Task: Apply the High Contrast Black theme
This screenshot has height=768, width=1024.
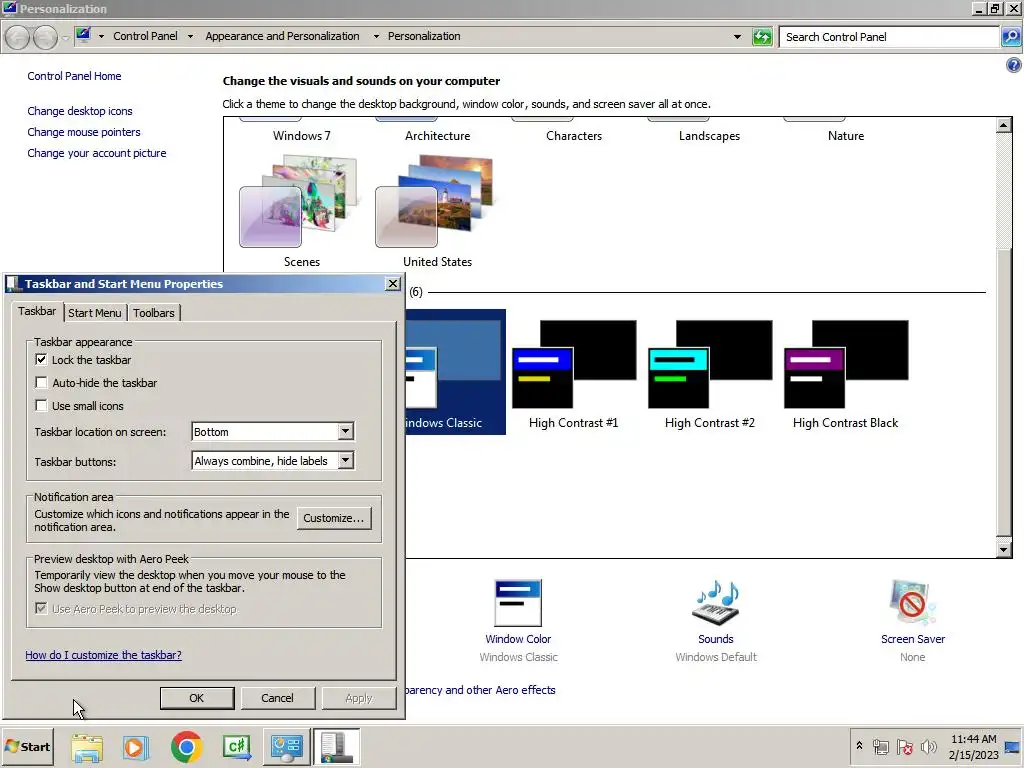Action: (x=845, y=374)
